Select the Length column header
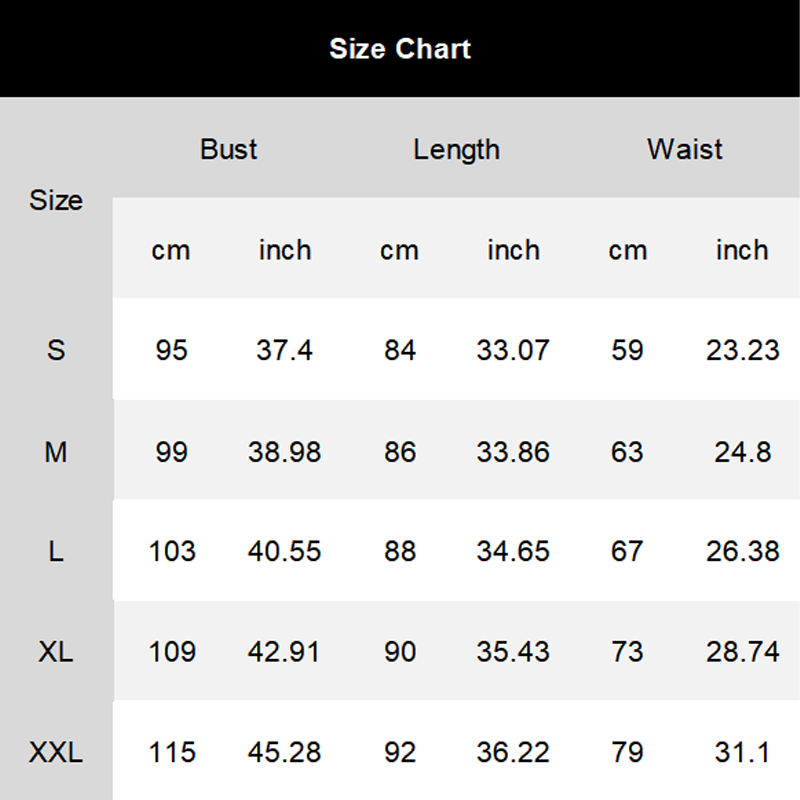Viewport: 800px width, 800px height. [456, 150]
